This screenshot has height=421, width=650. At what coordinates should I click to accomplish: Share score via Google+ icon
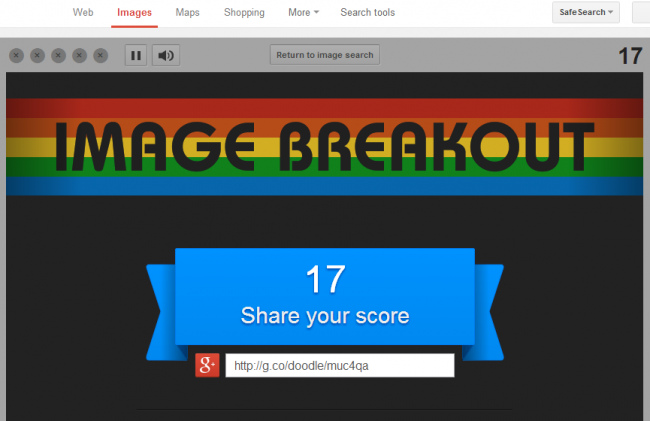[207, 365]
